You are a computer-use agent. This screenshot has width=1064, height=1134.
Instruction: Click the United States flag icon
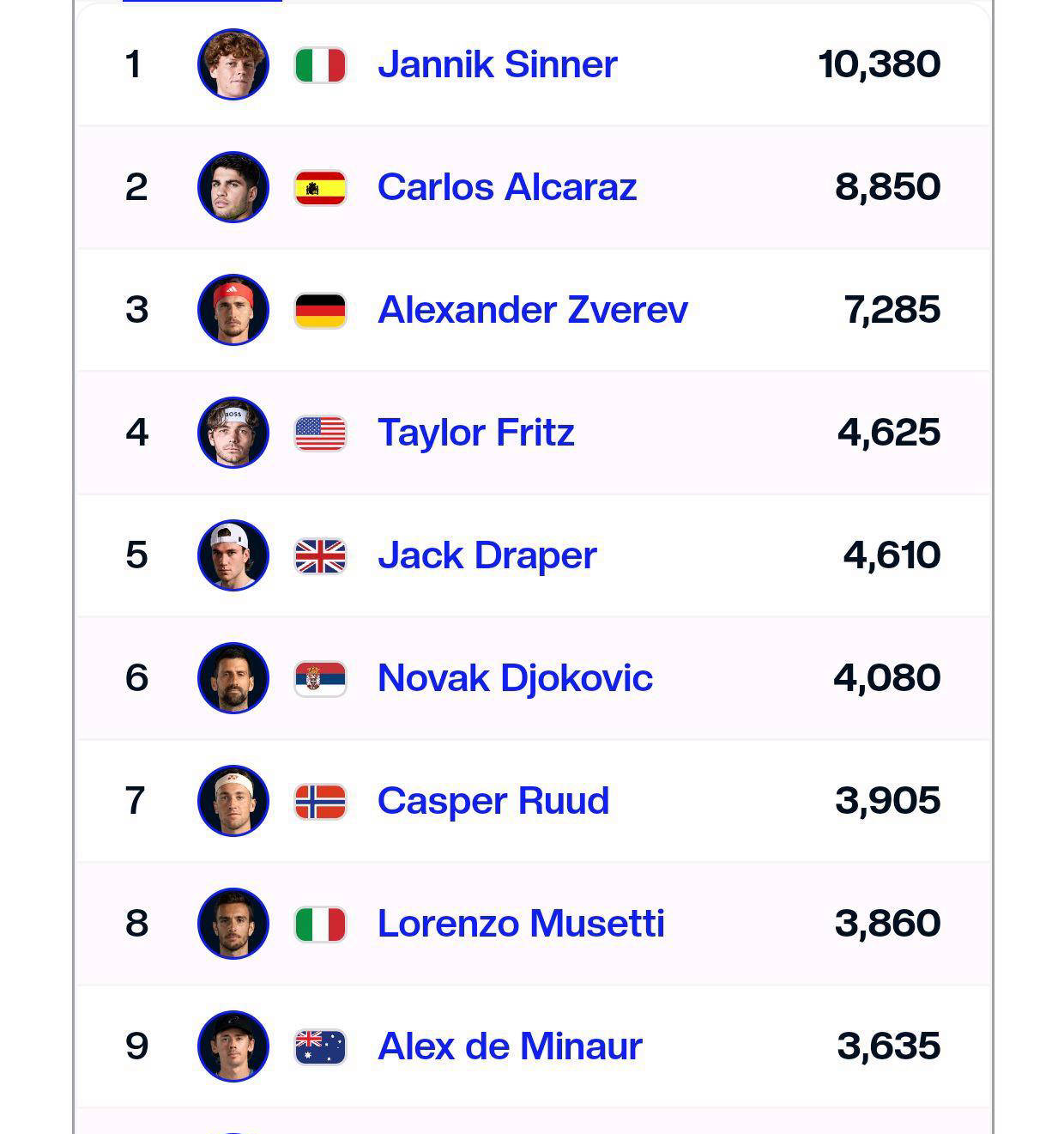[x=320, y=434]
